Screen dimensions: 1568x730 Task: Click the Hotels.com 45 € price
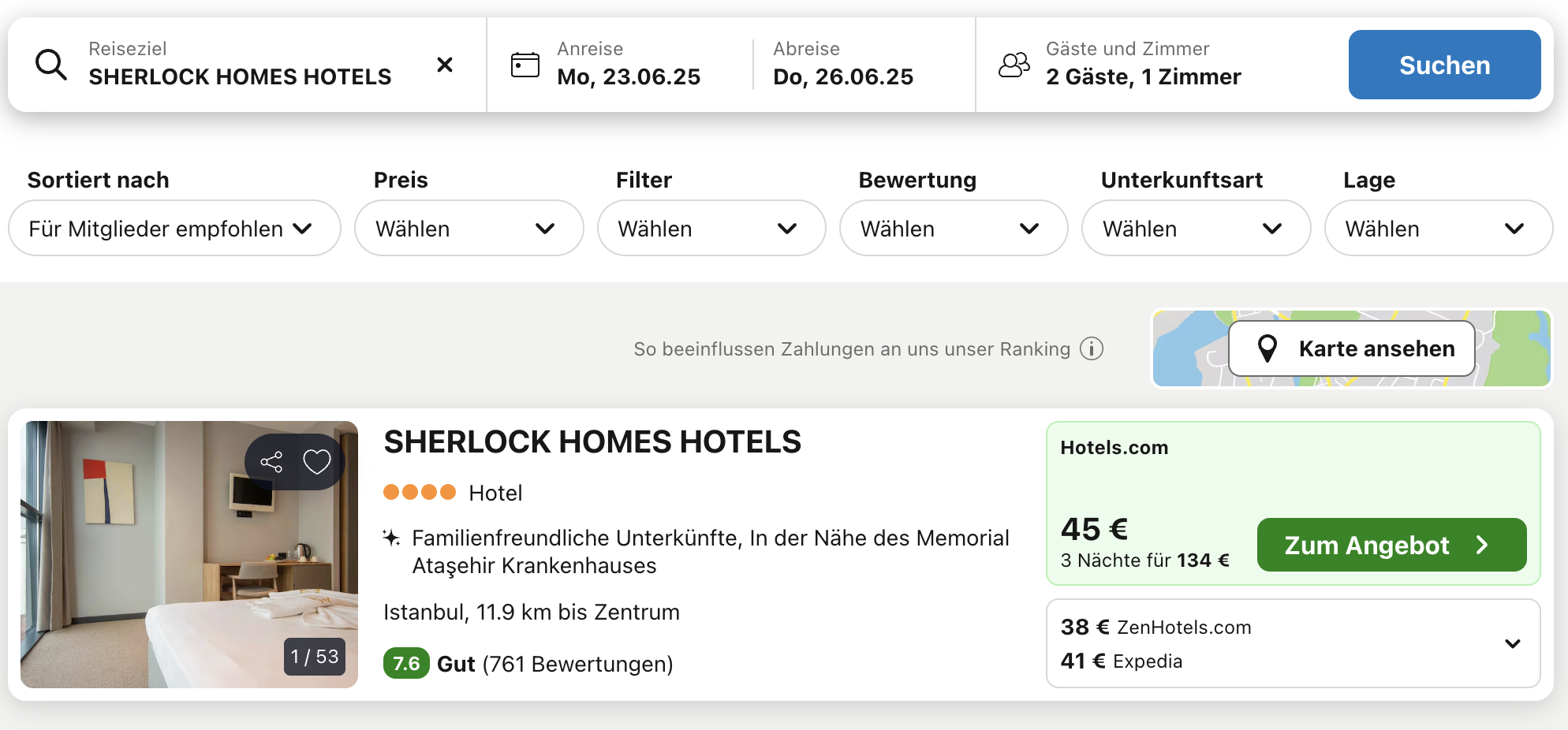1094,529
